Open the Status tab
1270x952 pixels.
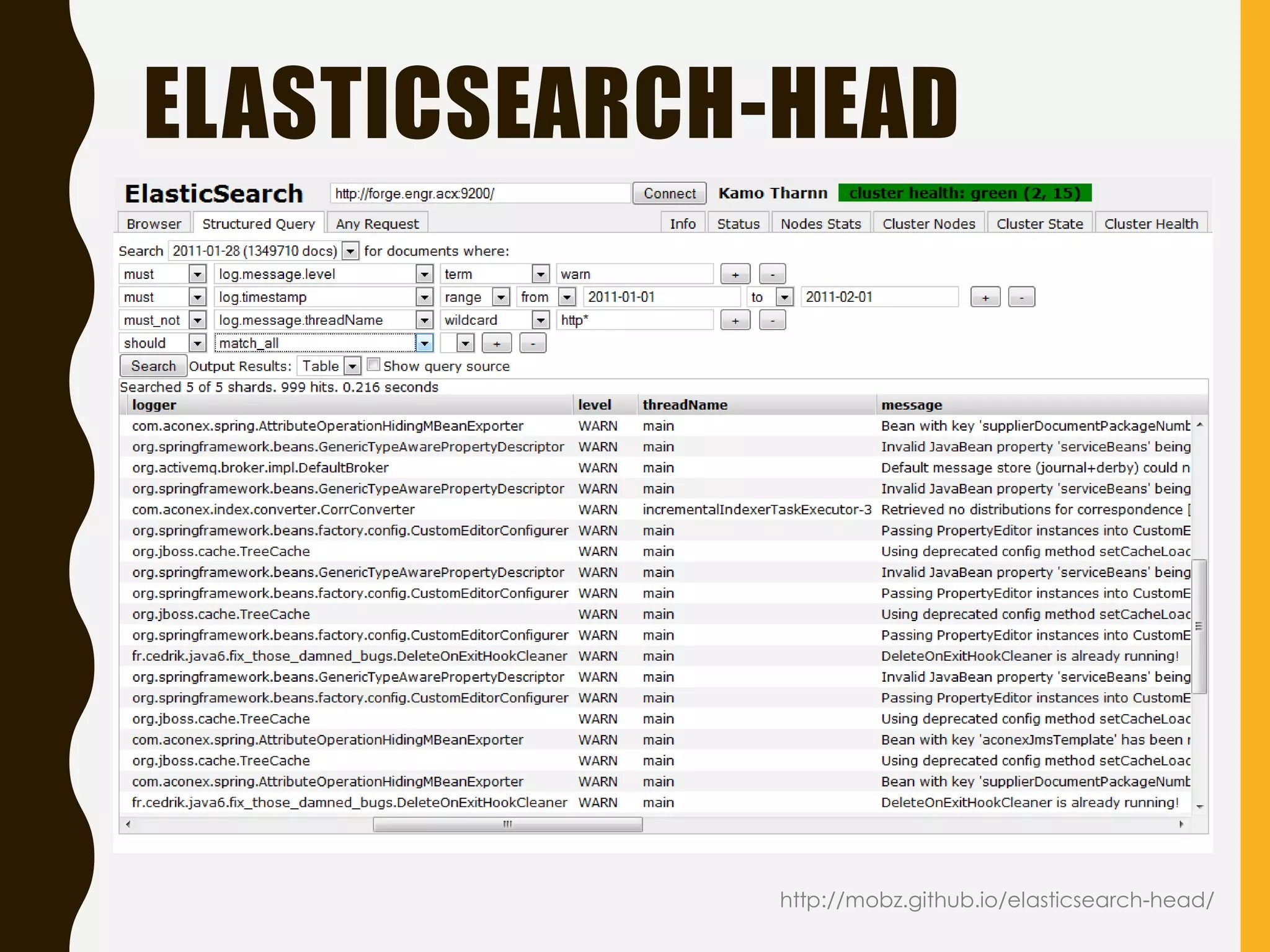point(738,223)
